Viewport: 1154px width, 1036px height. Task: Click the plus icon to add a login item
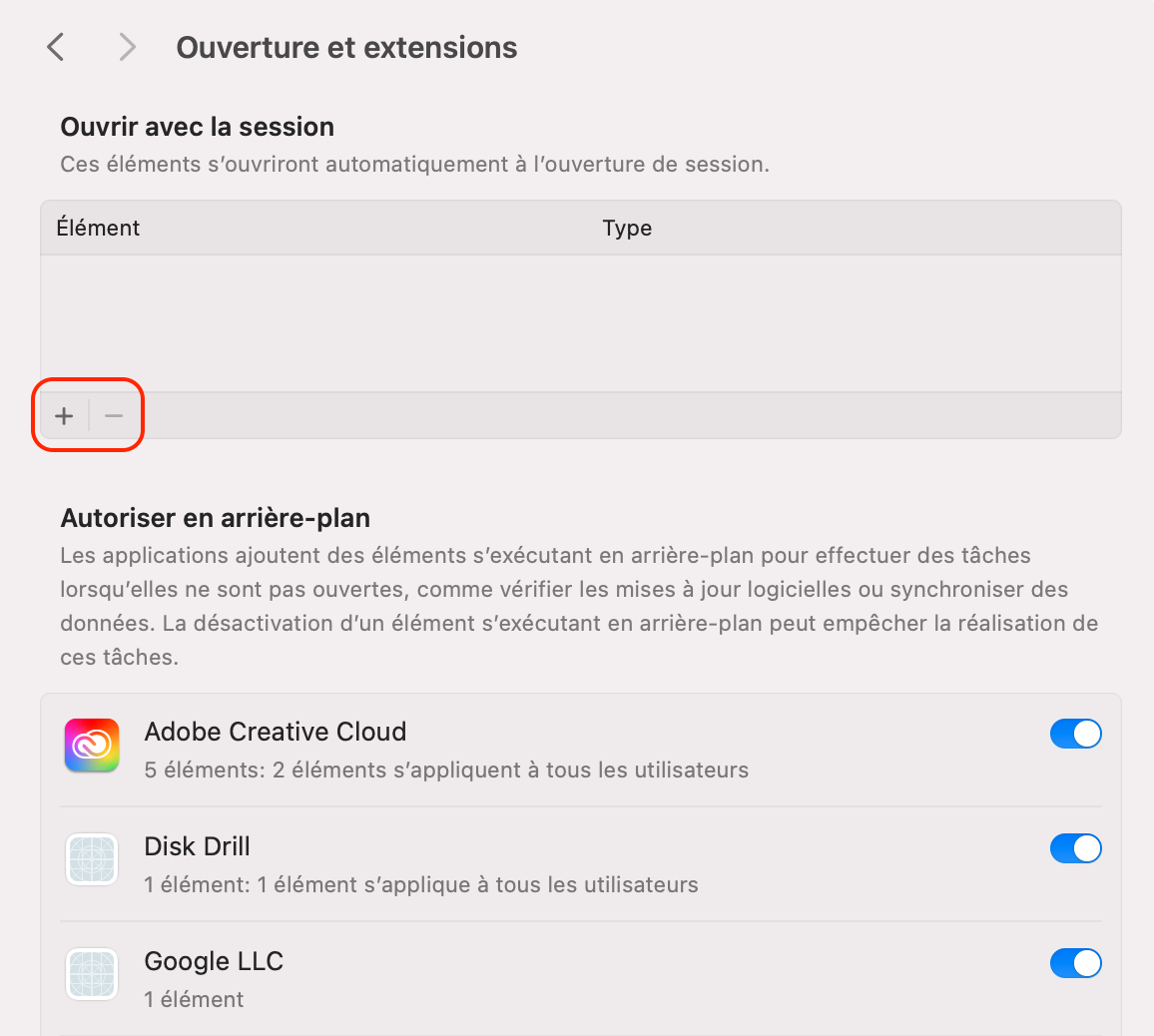coord(63,415)
